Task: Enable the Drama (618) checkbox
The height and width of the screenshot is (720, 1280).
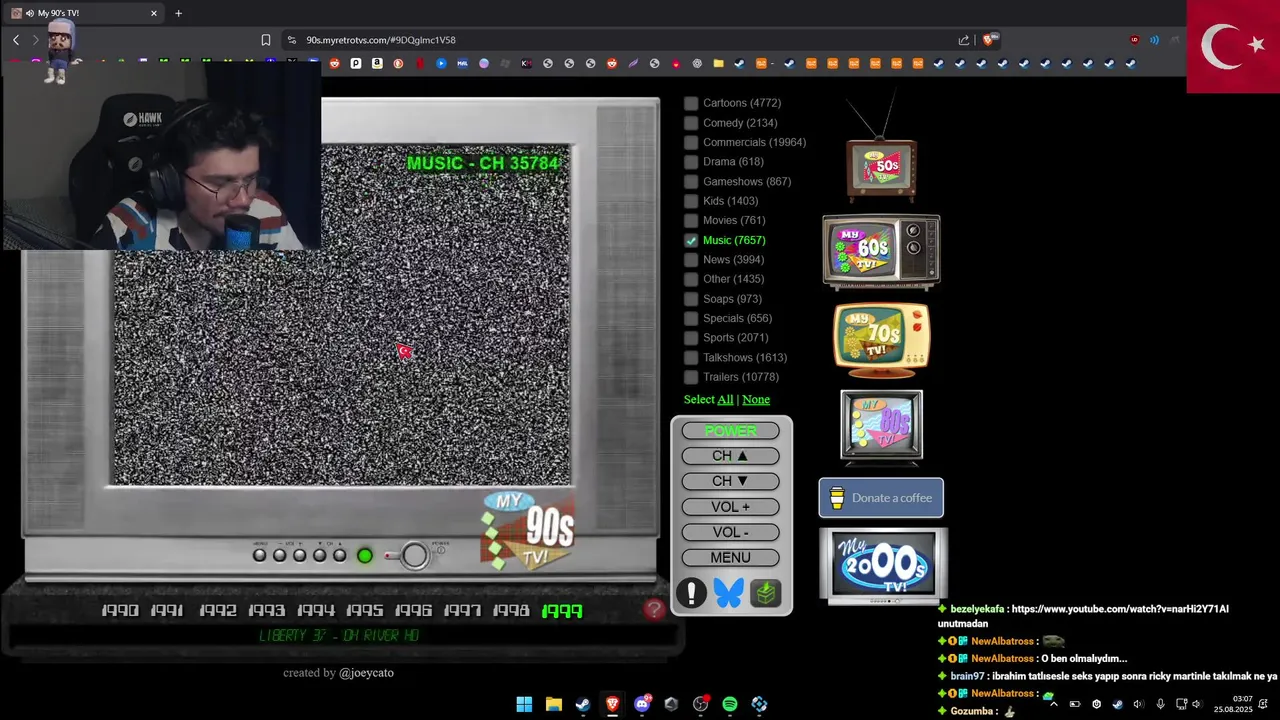Action: 691,162
